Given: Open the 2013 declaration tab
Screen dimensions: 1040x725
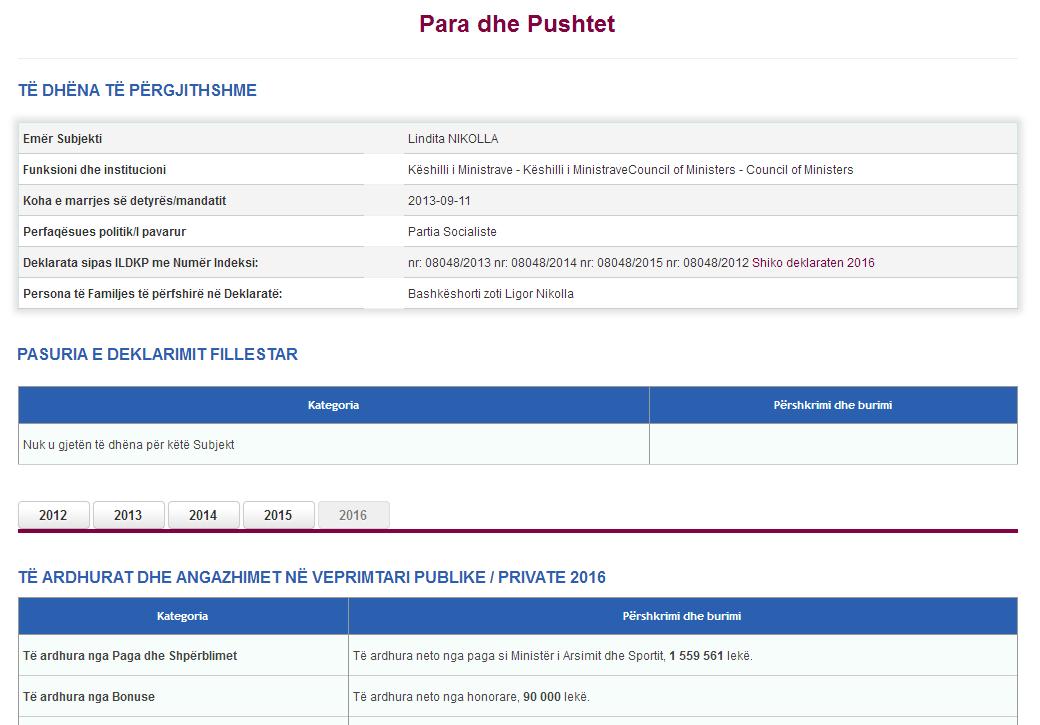Looking at the screenshot, I should pos(128,515).
